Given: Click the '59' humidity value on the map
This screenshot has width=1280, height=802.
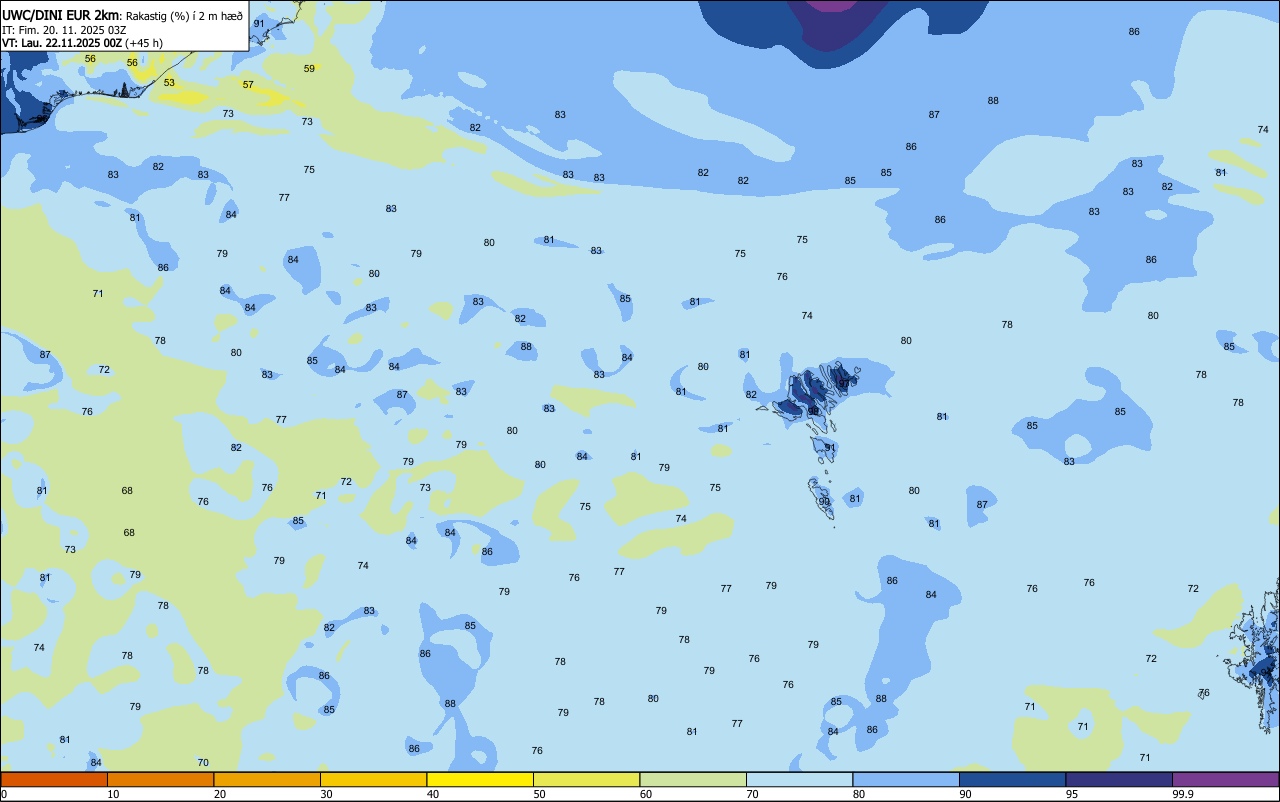Looking at the screenshot, I should 309,69.
